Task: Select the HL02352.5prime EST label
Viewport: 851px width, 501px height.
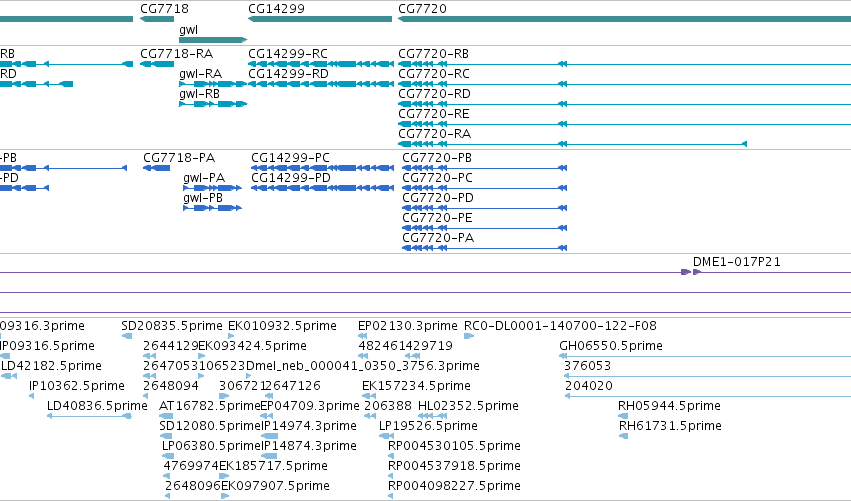Action: pos(468,407)
